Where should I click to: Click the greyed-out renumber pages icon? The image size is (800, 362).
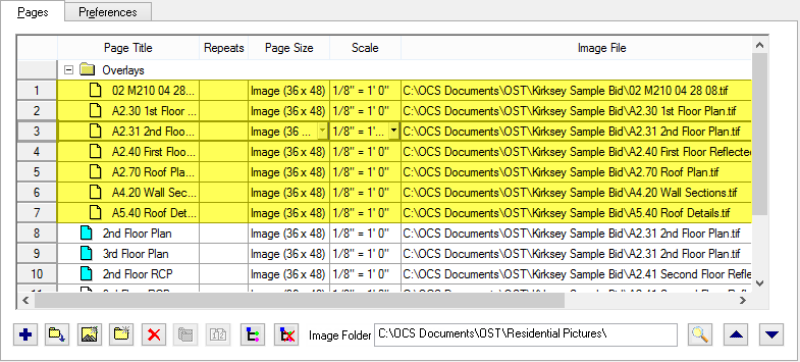[218, 335]
